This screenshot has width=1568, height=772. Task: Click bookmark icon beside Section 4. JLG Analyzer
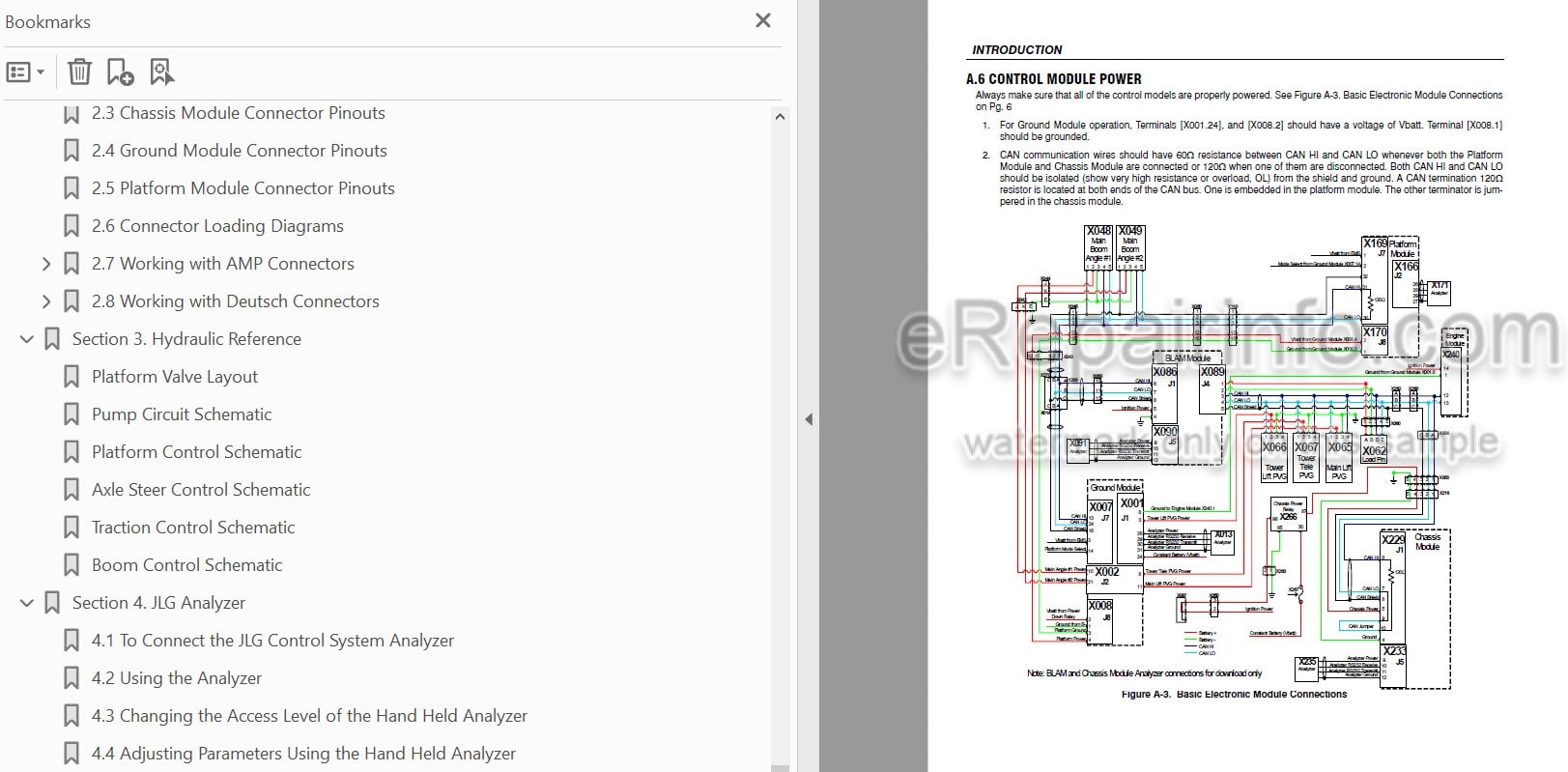52,604
